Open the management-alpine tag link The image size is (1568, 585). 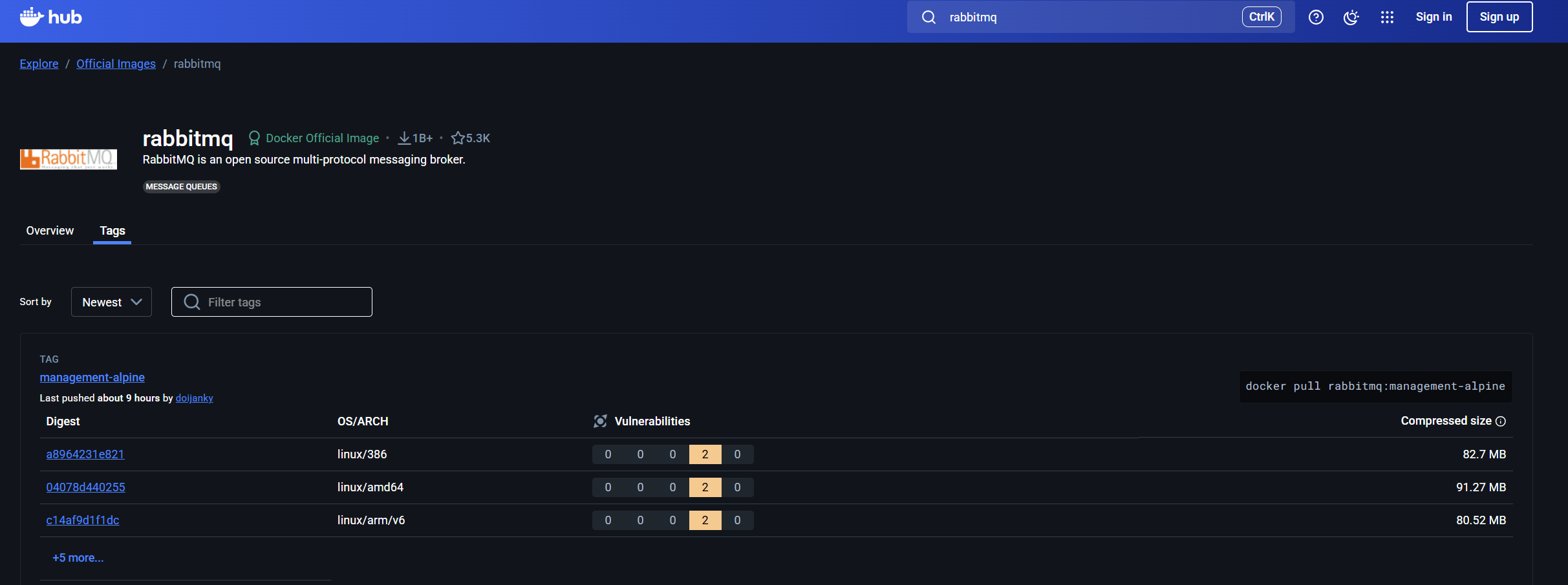click(x=92, y=378)
